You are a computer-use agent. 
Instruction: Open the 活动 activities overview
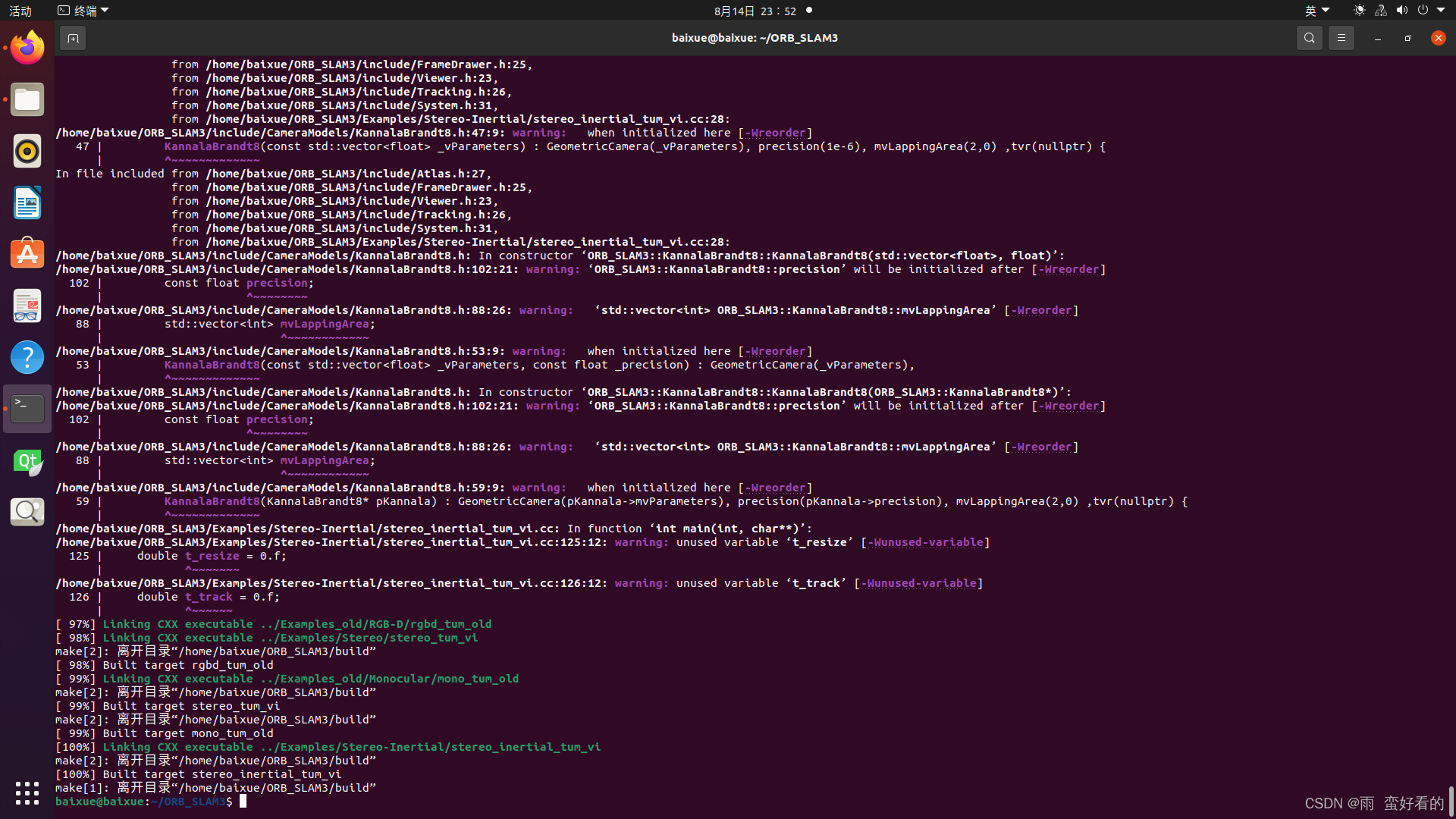pyautogui.click(x=20, y=11)
